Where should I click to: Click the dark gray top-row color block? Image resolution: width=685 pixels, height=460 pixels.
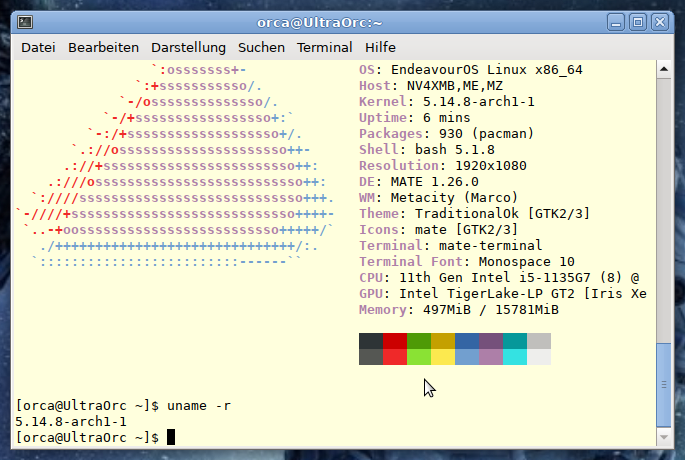371,341
